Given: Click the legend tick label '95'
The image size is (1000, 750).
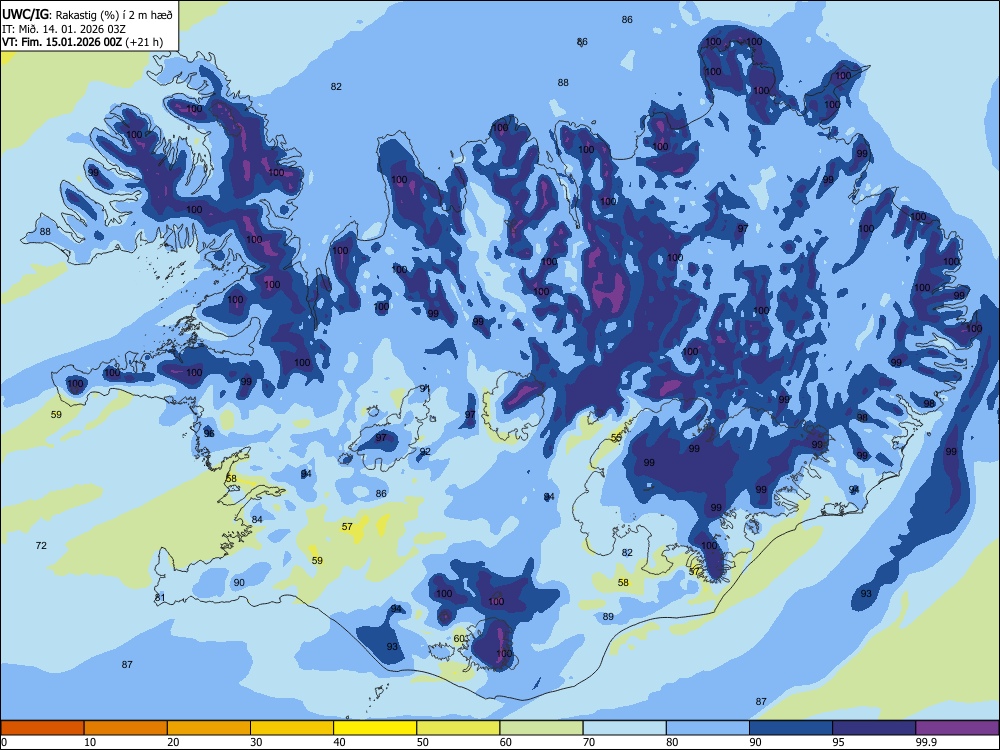Looking at the screenshot, I should click(839, 742).
